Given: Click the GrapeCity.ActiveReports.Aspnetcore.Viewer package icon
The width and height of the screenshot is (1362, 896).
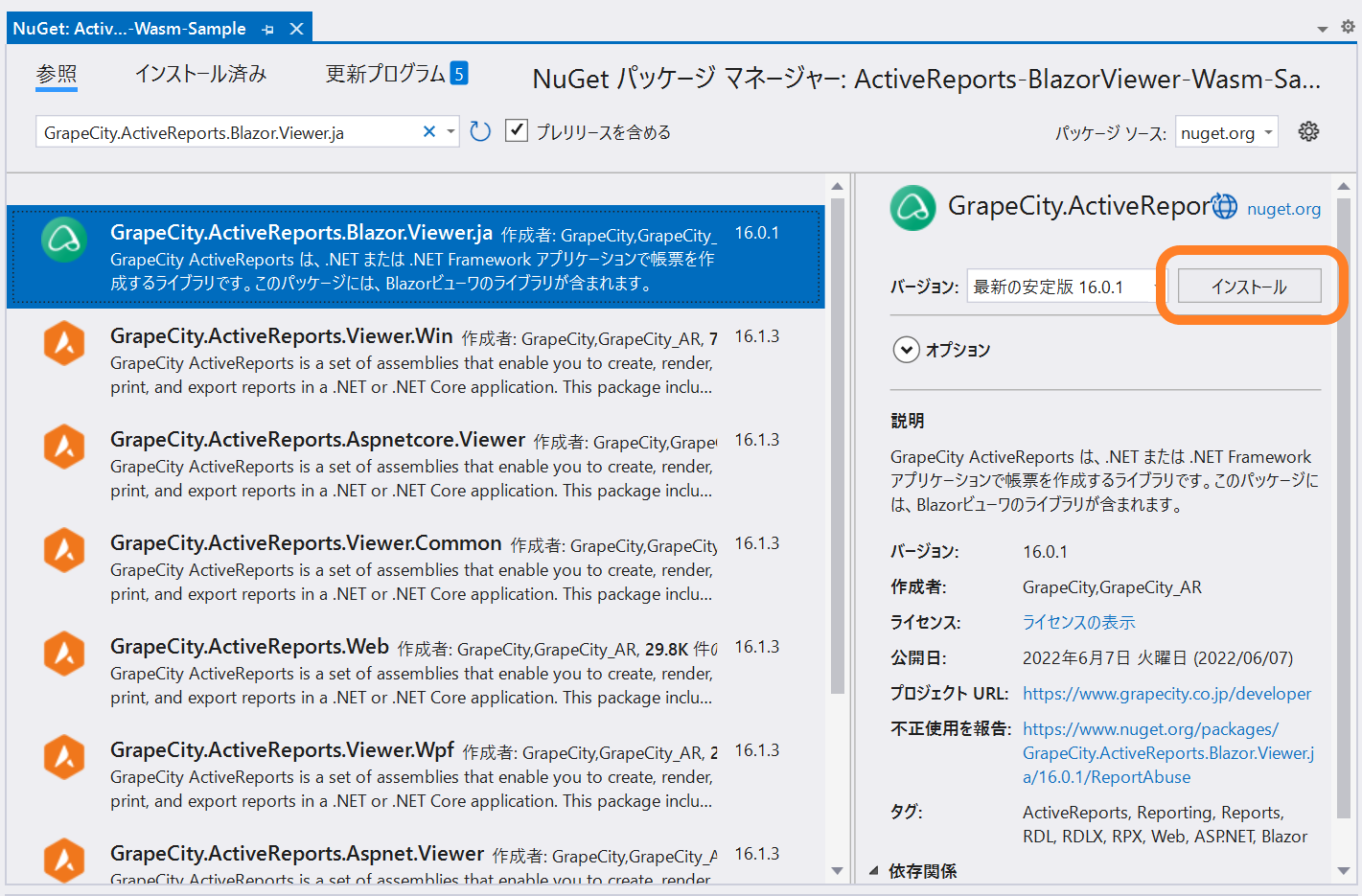Looking at the screenshot, I should tap(64, 447).
